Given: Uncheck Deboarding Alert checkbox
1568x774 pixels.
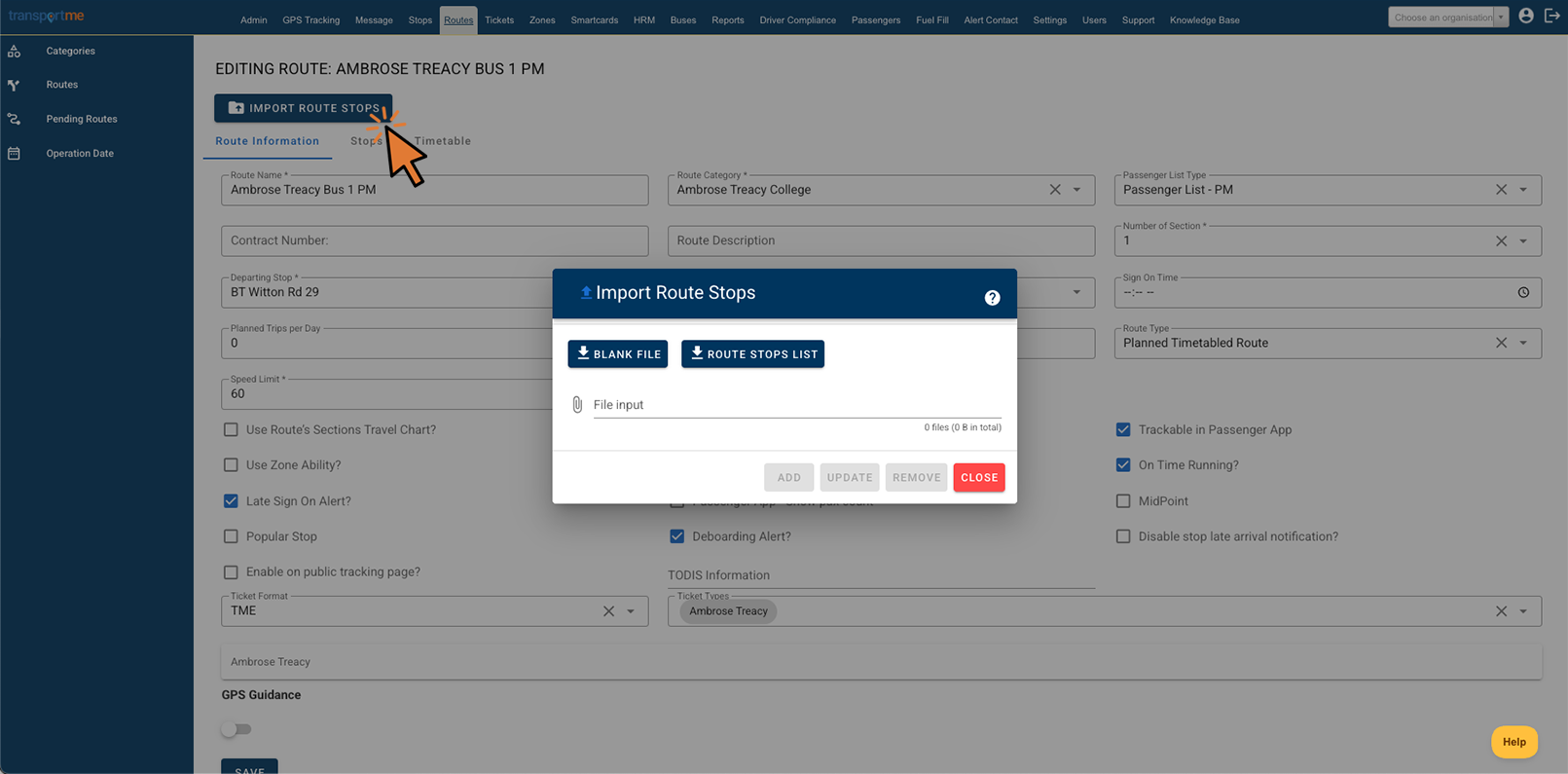Looking at the screenshot, I should pyautogui.click(x=676, y=536).
